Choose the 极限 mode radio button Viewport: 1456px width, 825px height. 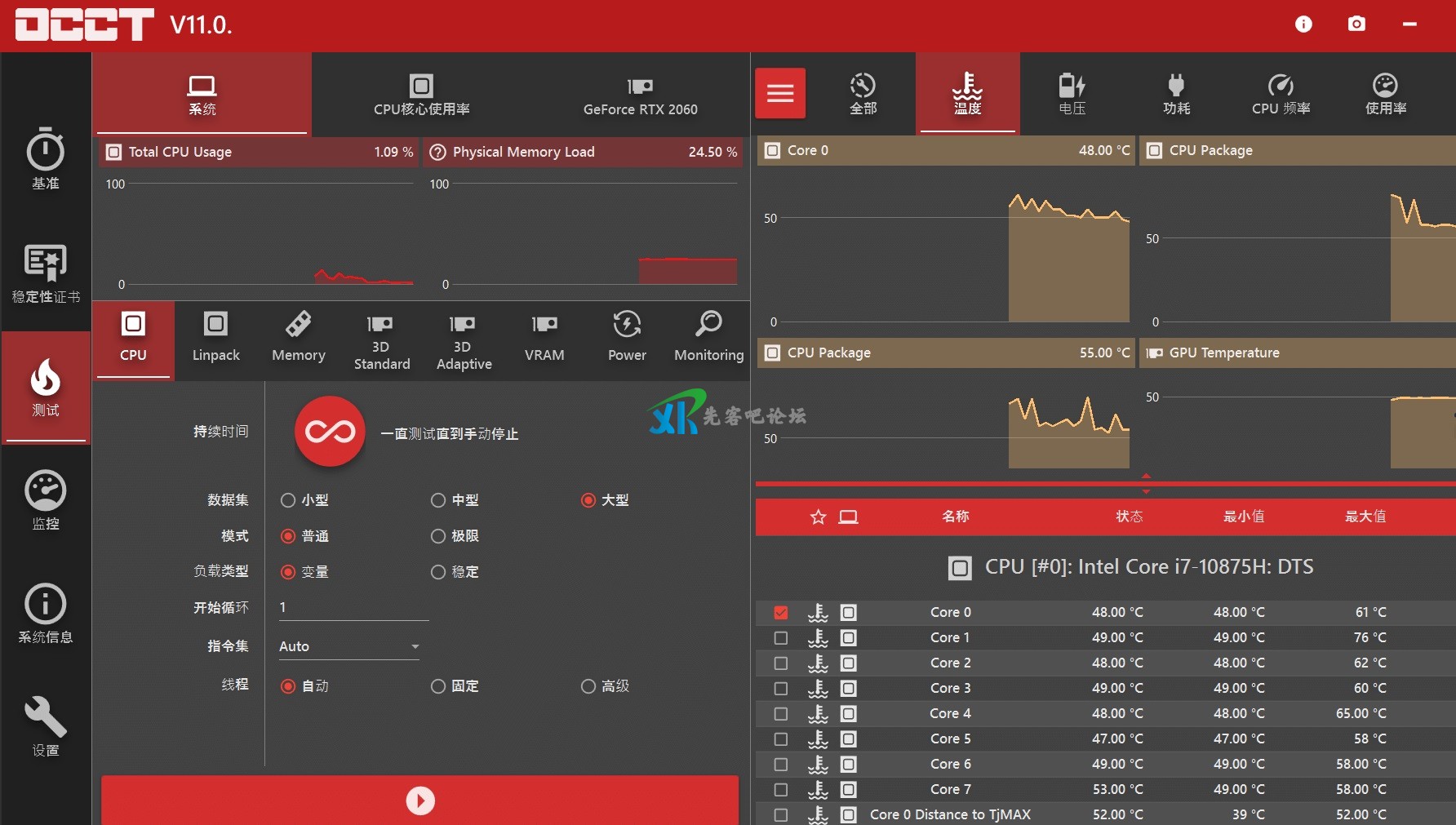pyautogui.click(x=438, y=536)
